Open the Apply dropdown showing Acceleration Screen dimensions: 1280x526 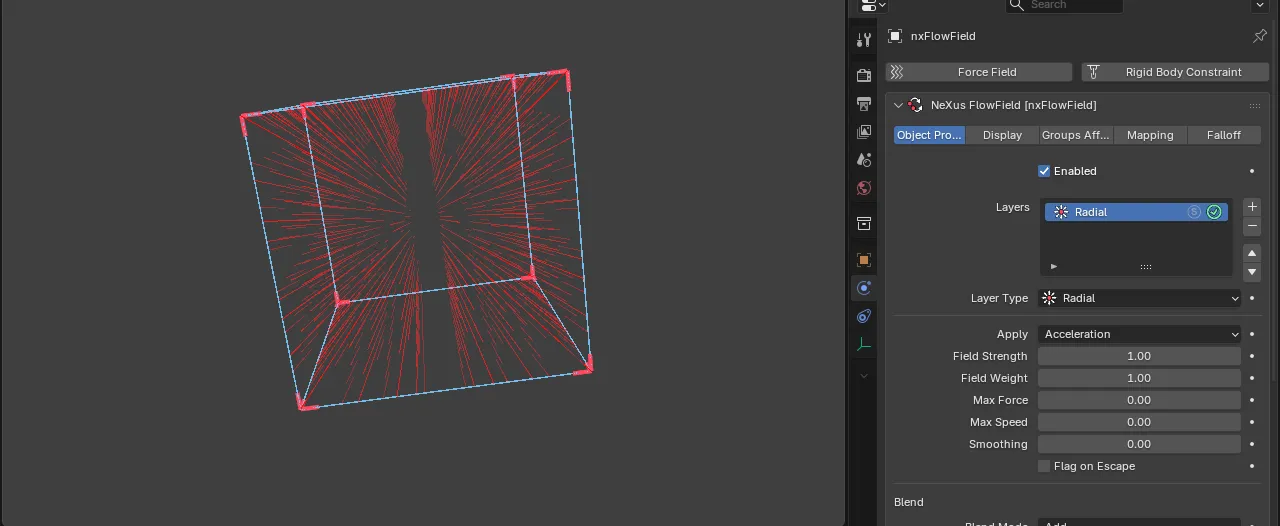[1140, 334]
